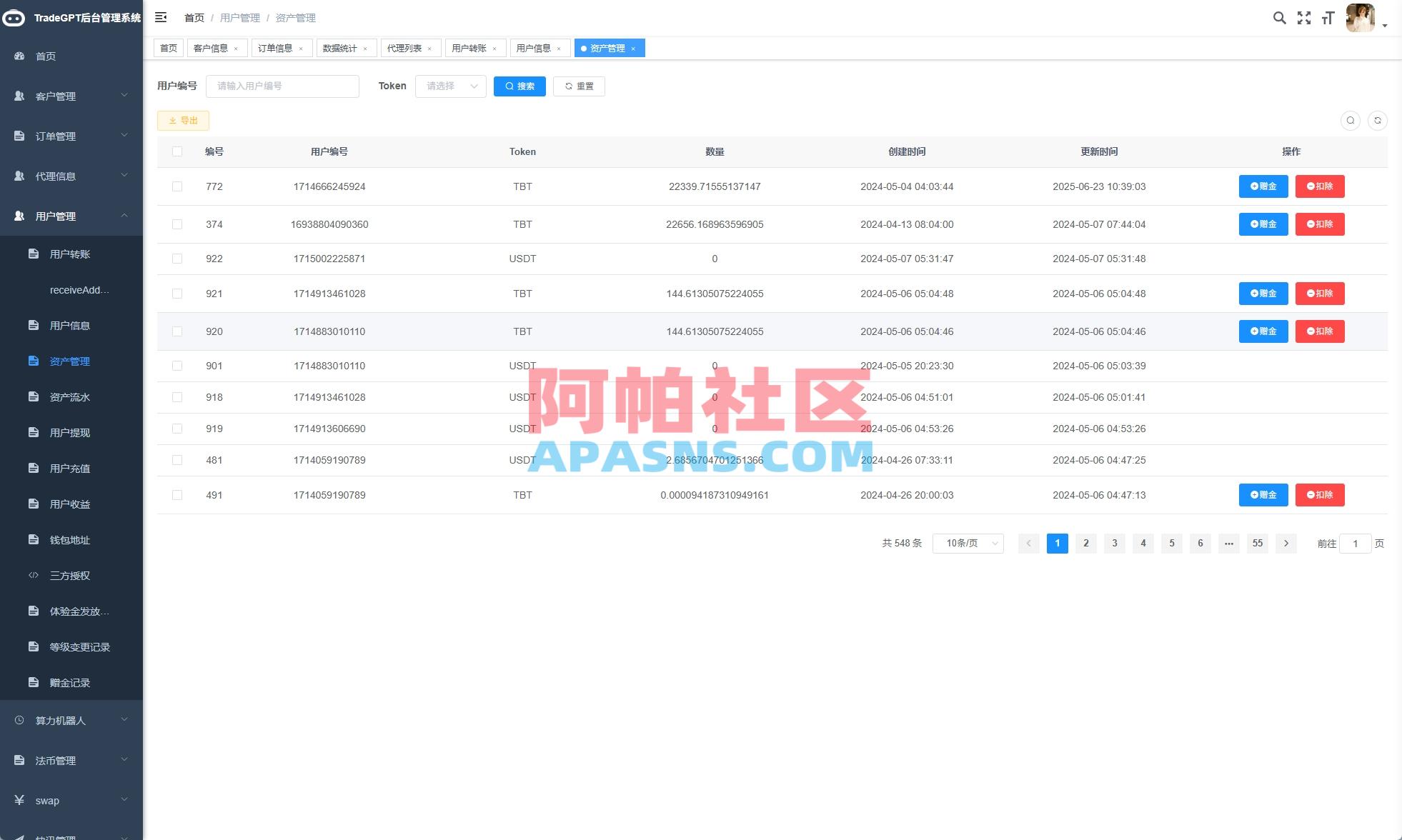Toggle fullscreen mode from the header
This screenshot has height=840, width=1402.
(x=1305, y=18)
